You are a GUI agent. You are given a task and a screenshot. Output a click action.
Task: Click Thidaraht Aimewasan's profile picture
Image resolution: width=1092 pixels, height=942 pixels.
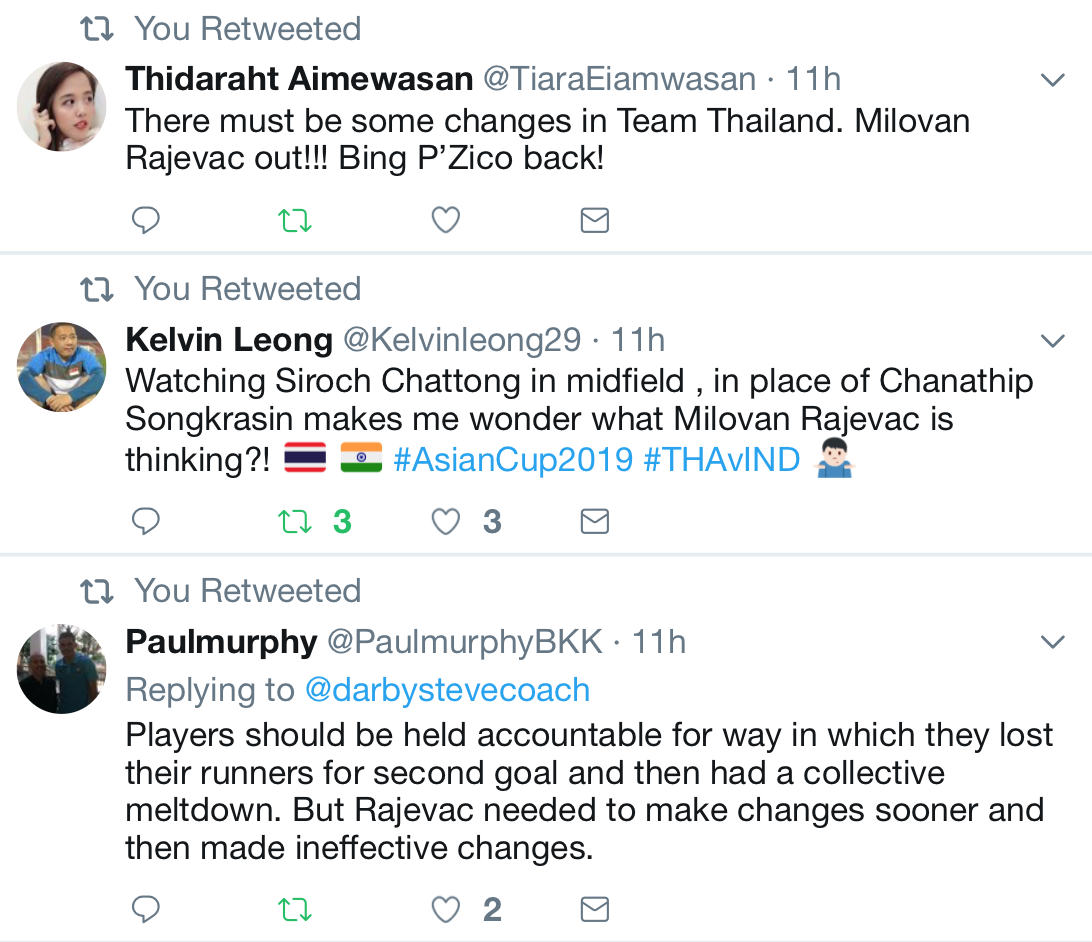coord(61,105)
